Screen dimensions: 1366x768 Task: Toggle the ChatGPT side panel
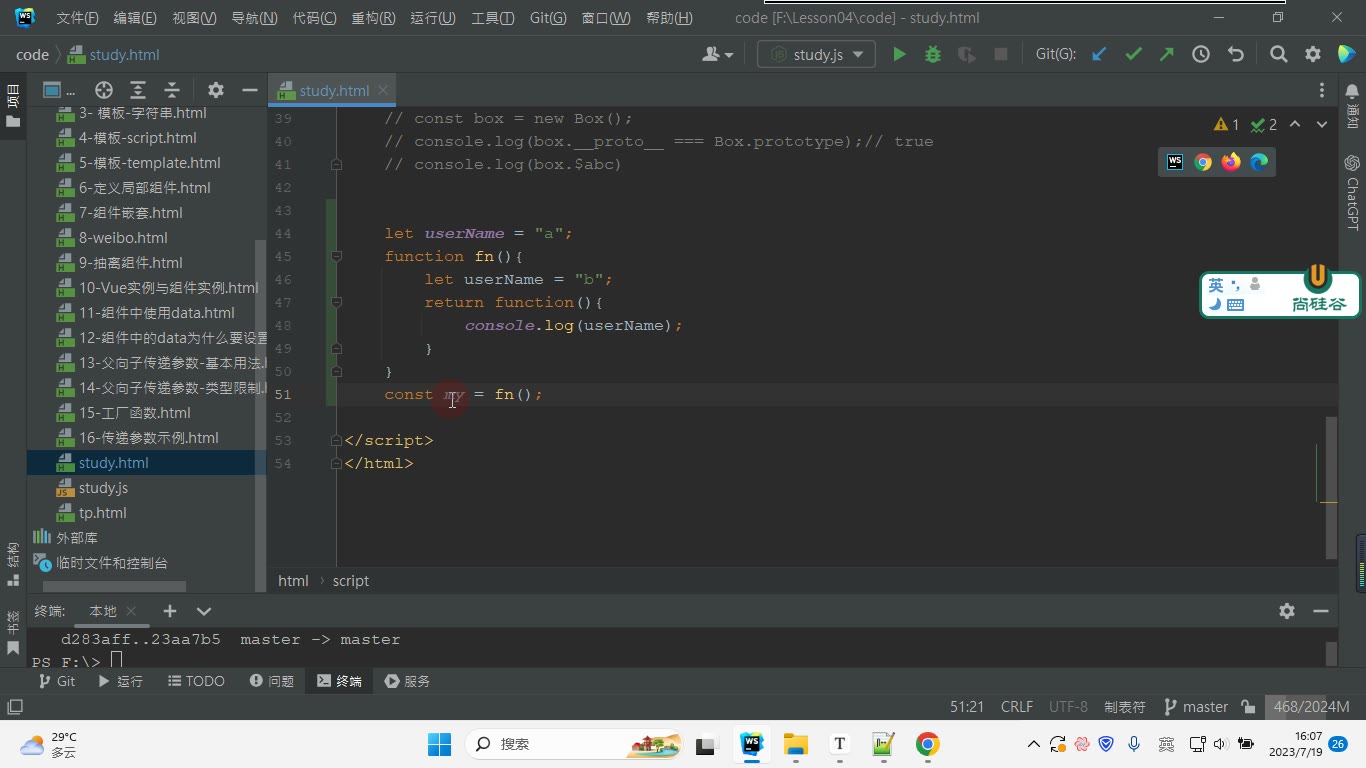coord(1352,192)
